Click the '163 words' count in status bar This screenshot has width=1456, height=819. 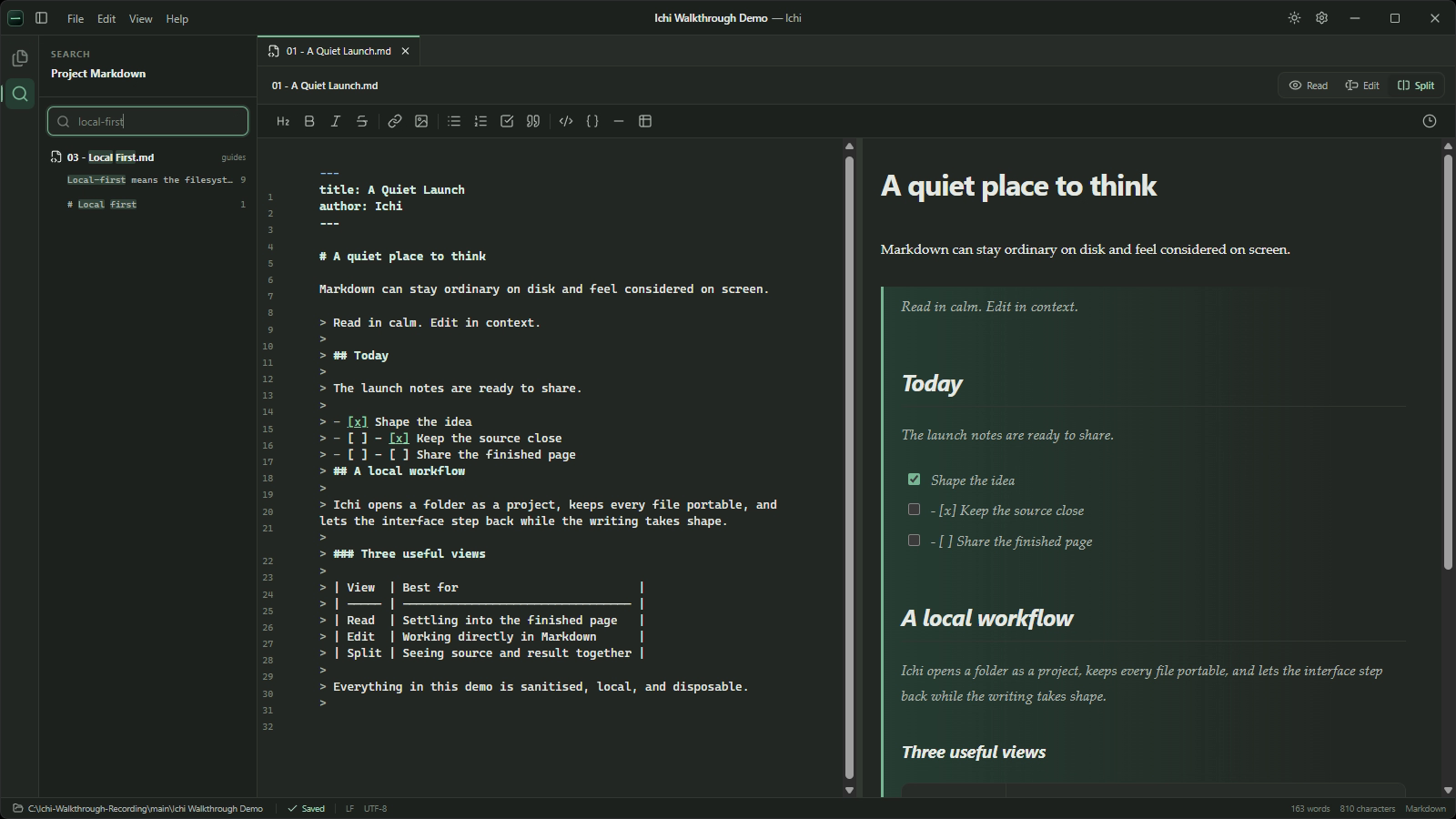tap(1309, 808)
